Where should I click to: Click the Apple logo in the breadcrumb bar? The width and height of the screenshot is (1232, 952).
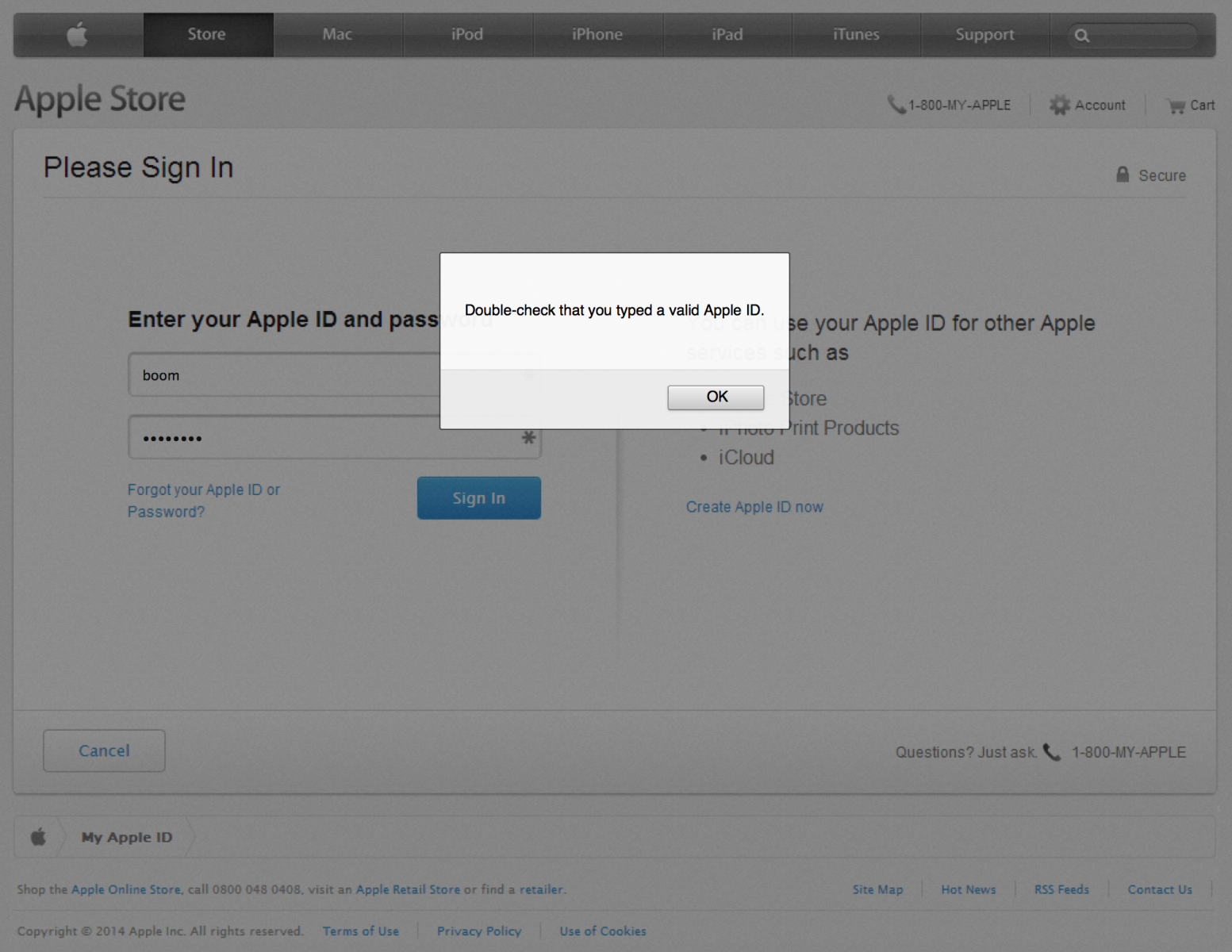(38, 837)
